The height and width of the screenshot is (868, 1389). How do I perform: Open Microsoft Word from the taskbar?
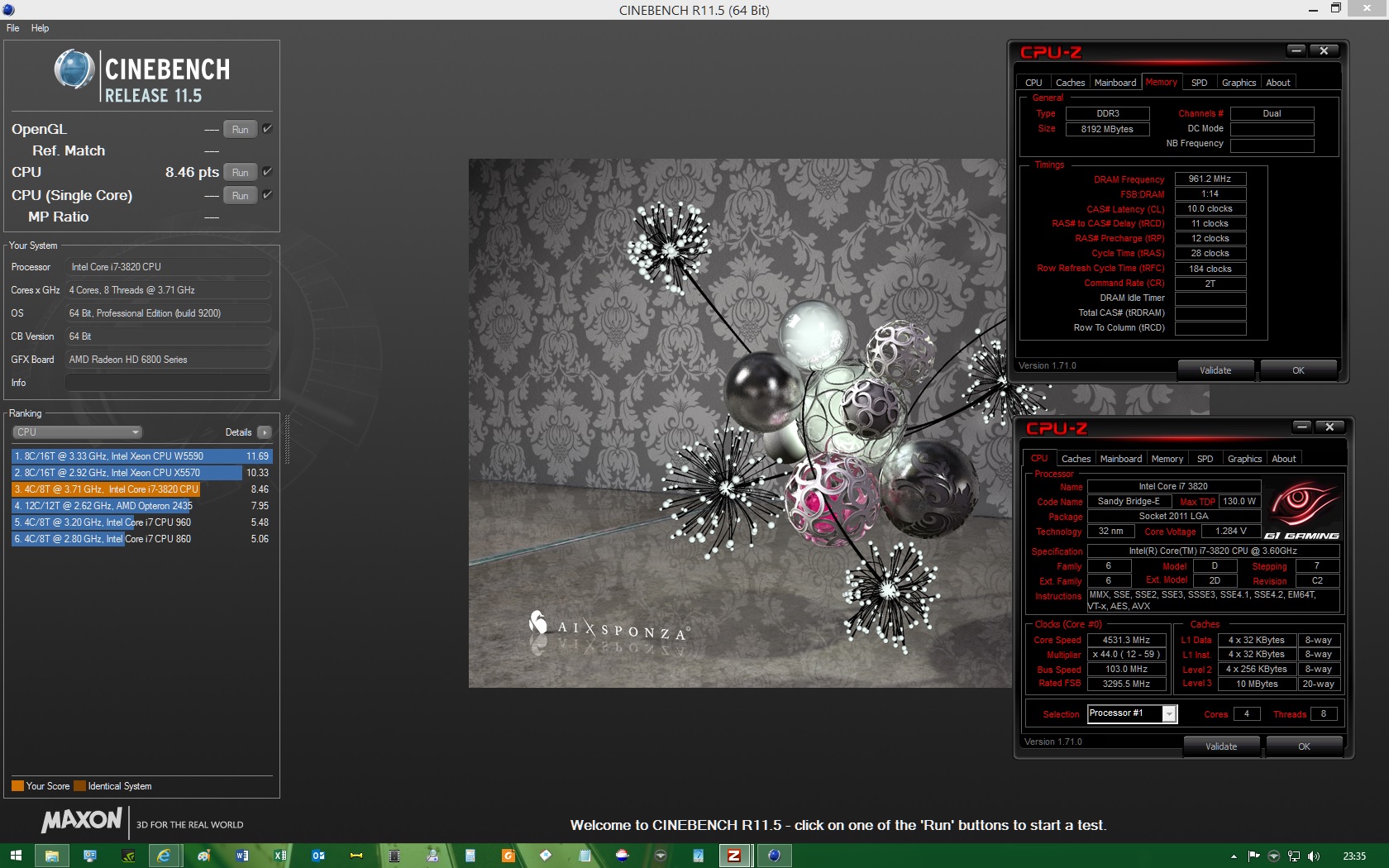(x=241, y=856)
